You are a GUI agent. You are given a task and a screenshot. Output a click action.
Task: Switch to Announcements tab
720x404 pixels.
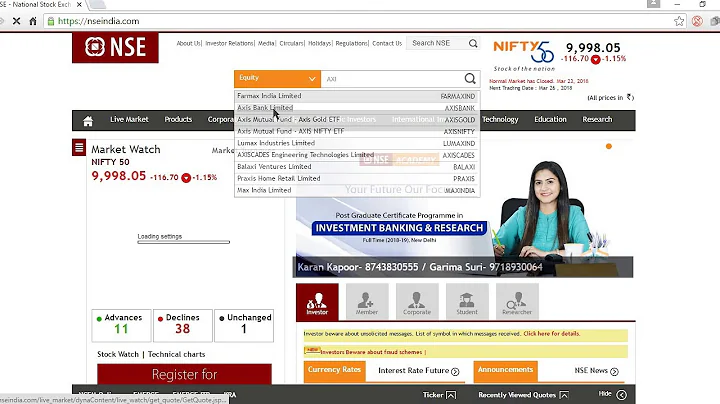click(x=505, y=370)
